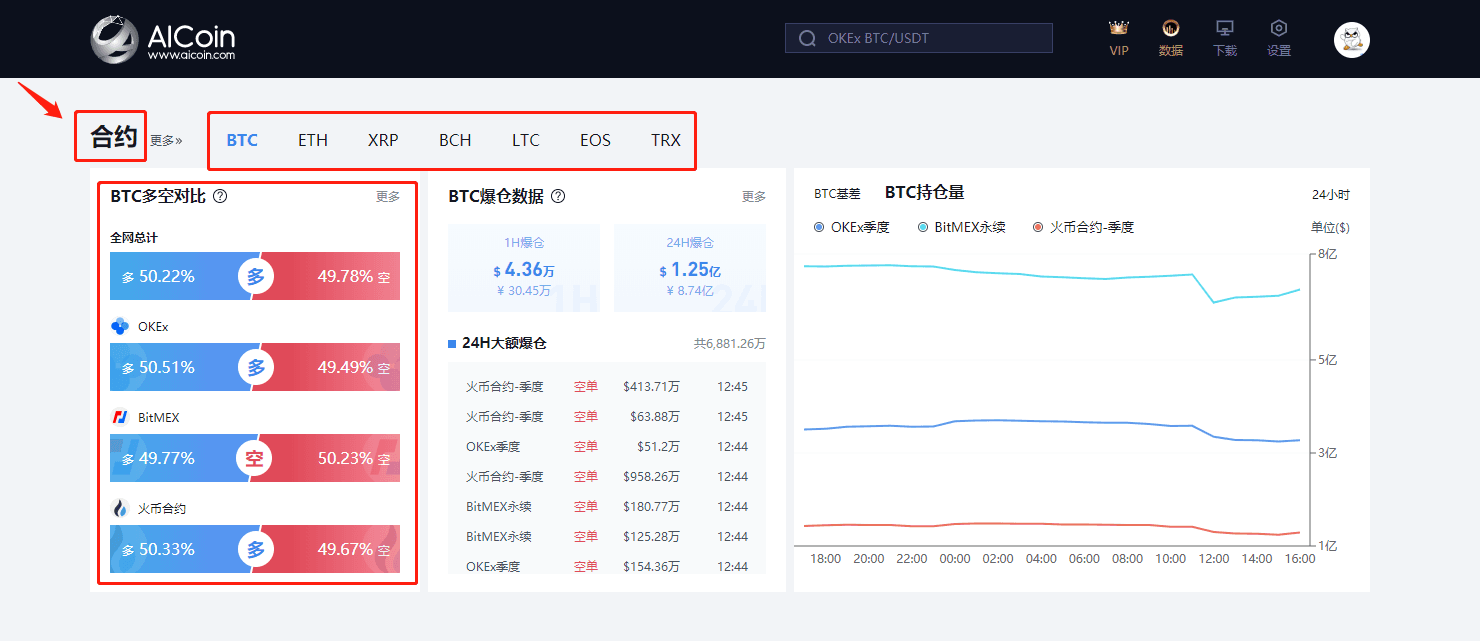Toggle OKEx季度 legend series

[851, 227]
